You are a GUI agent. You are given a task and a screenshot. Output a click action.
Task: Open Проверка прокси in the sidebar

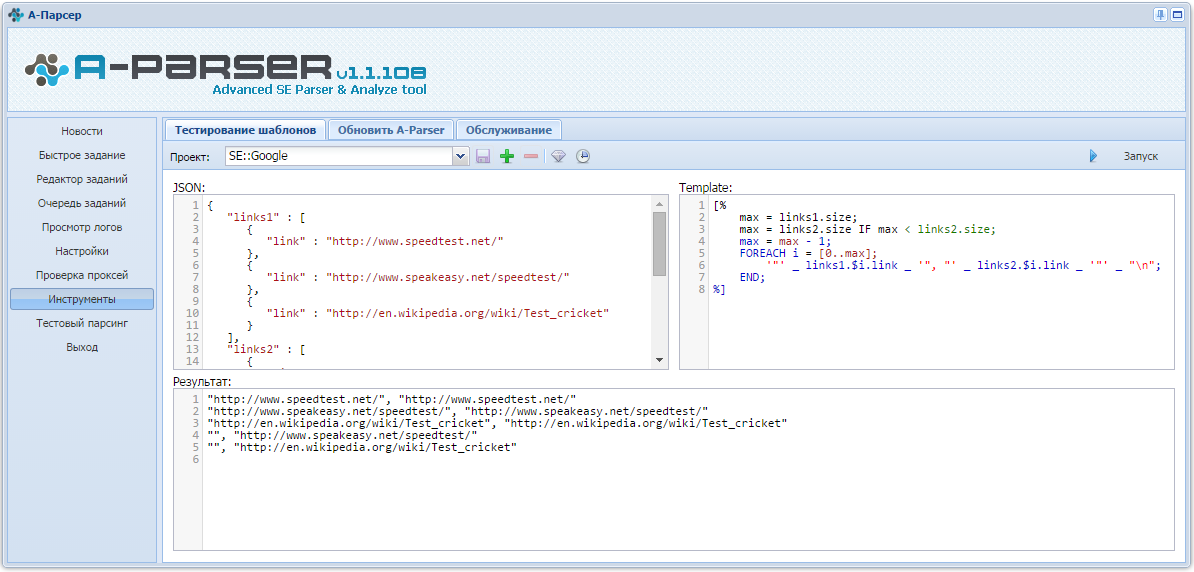click(x=81, y=275)
